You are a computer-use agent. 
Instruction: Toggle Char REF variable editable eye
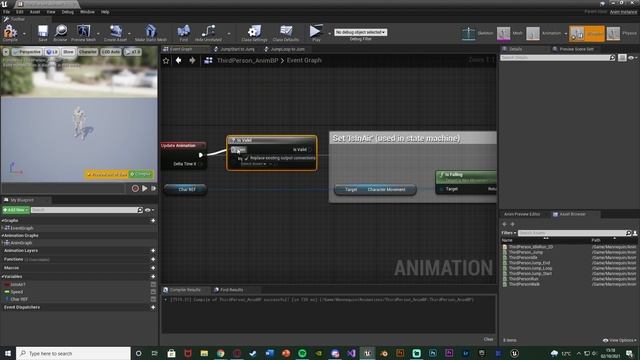click(x=153, y=299)
